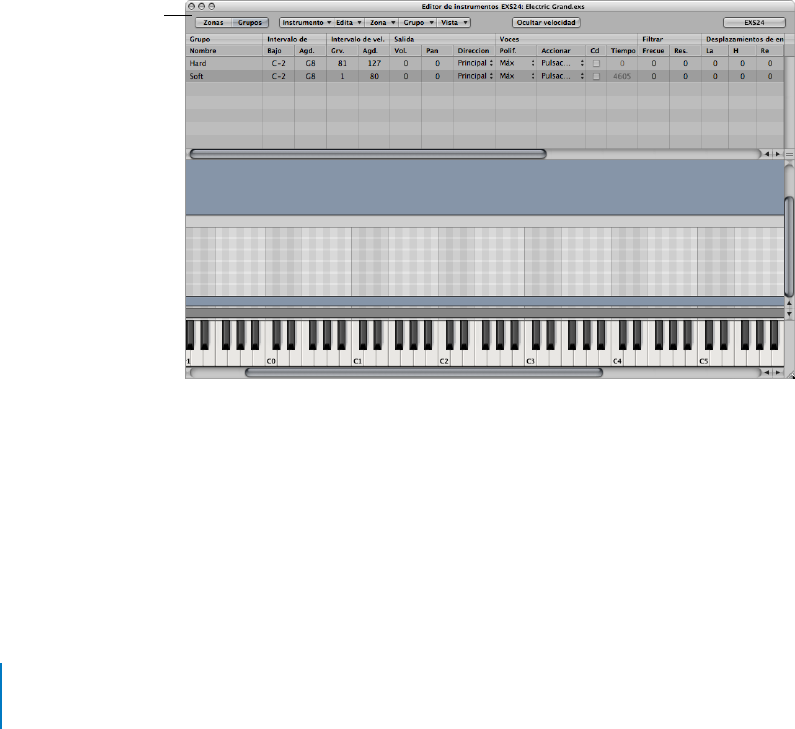Click the keyboard horizontal scrollbar thumb

[x=424, y=373]
